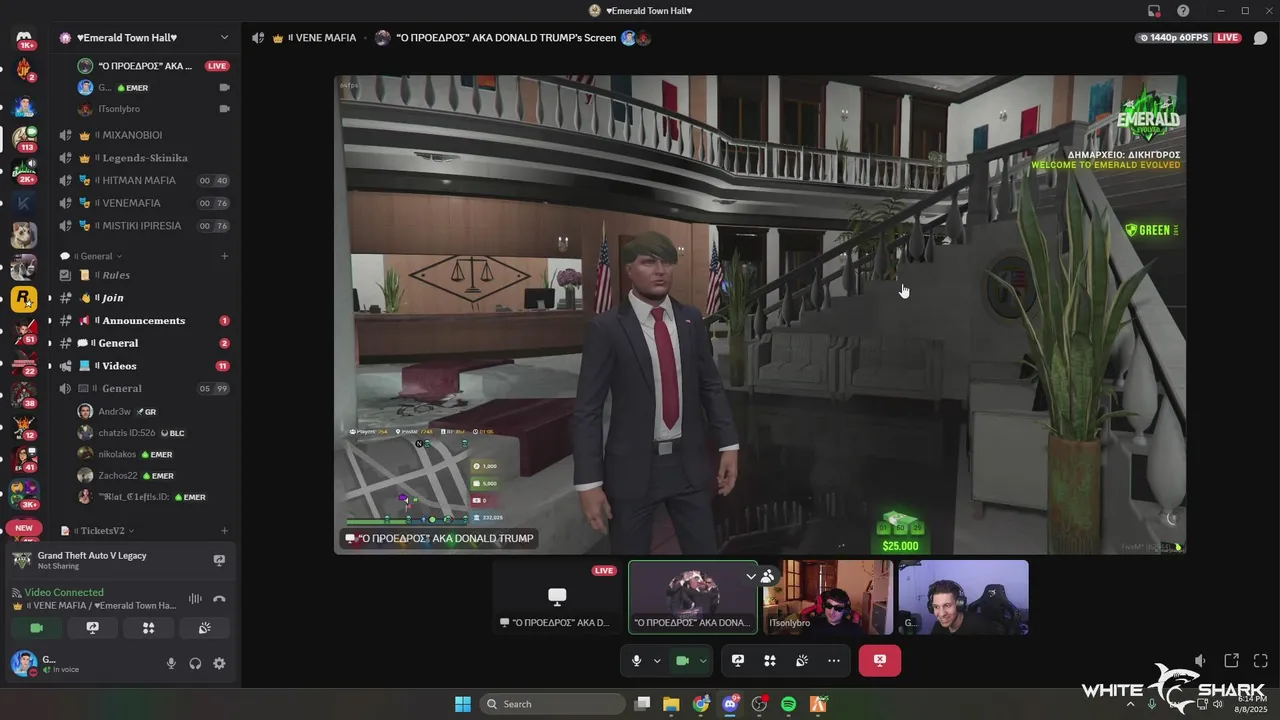Add a channel to the TicketsV2 category
Screen dimensions: 1280x720
point(224,531)
